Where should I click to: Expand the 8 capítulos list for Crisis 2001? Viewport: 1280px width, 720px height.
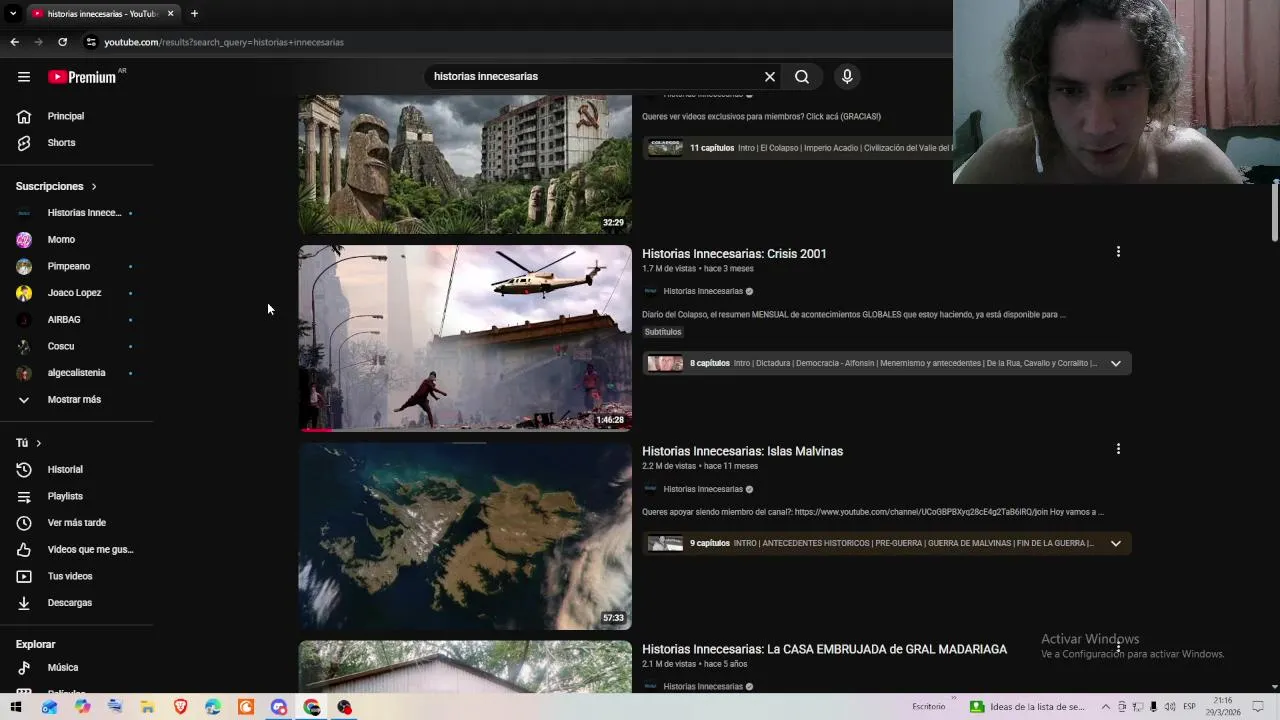point(1116,363)
